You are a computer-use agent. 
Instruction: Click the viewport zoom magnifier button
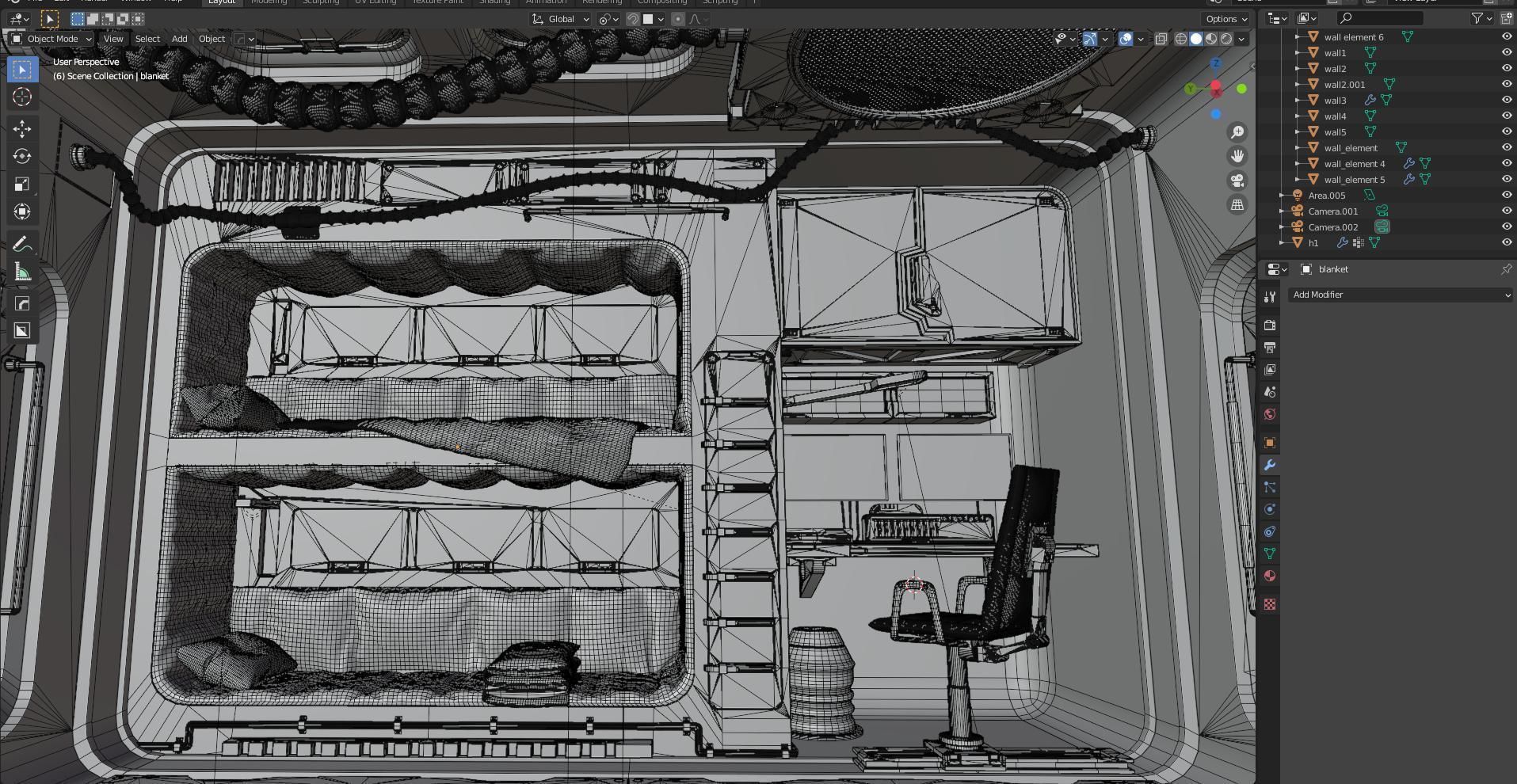point(1237,132)
